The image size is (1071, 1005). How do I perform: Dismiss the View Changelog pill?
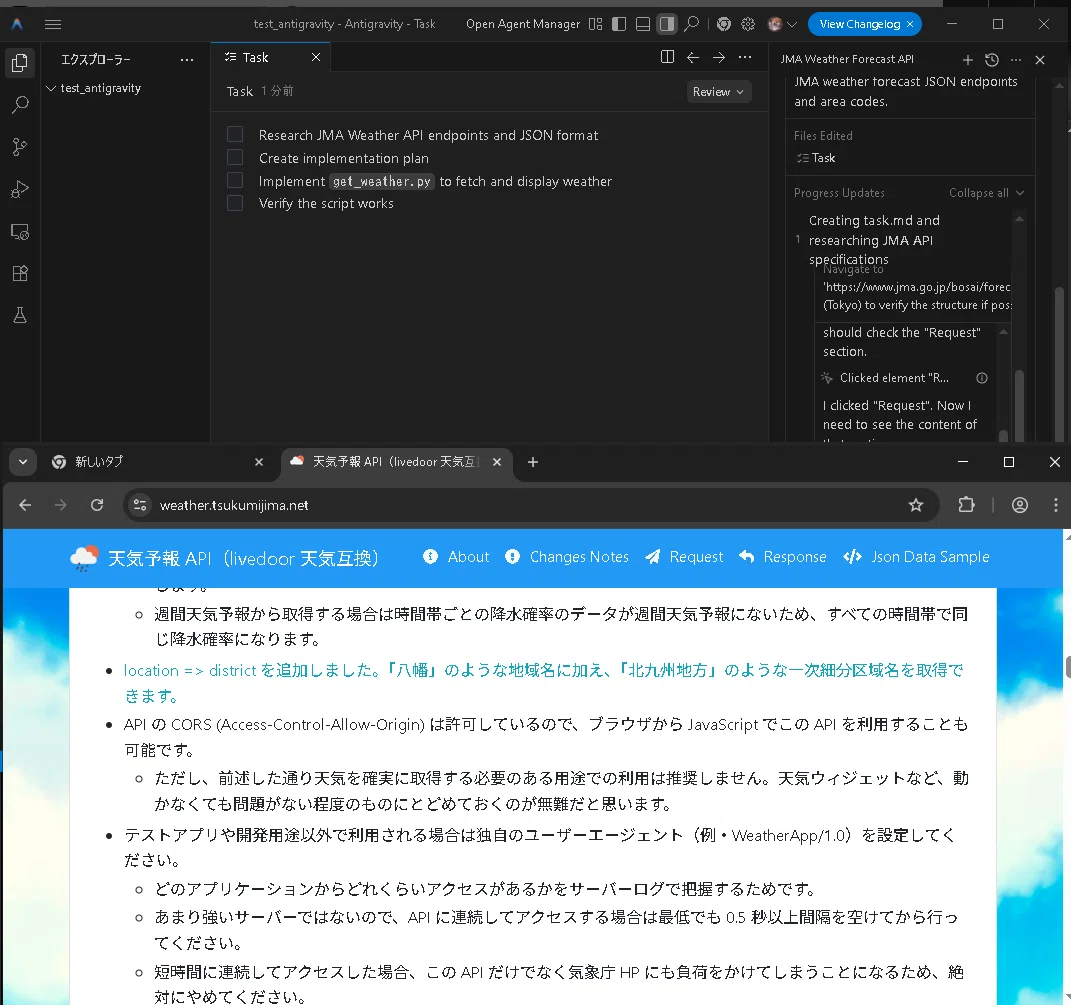pos(910,24)
